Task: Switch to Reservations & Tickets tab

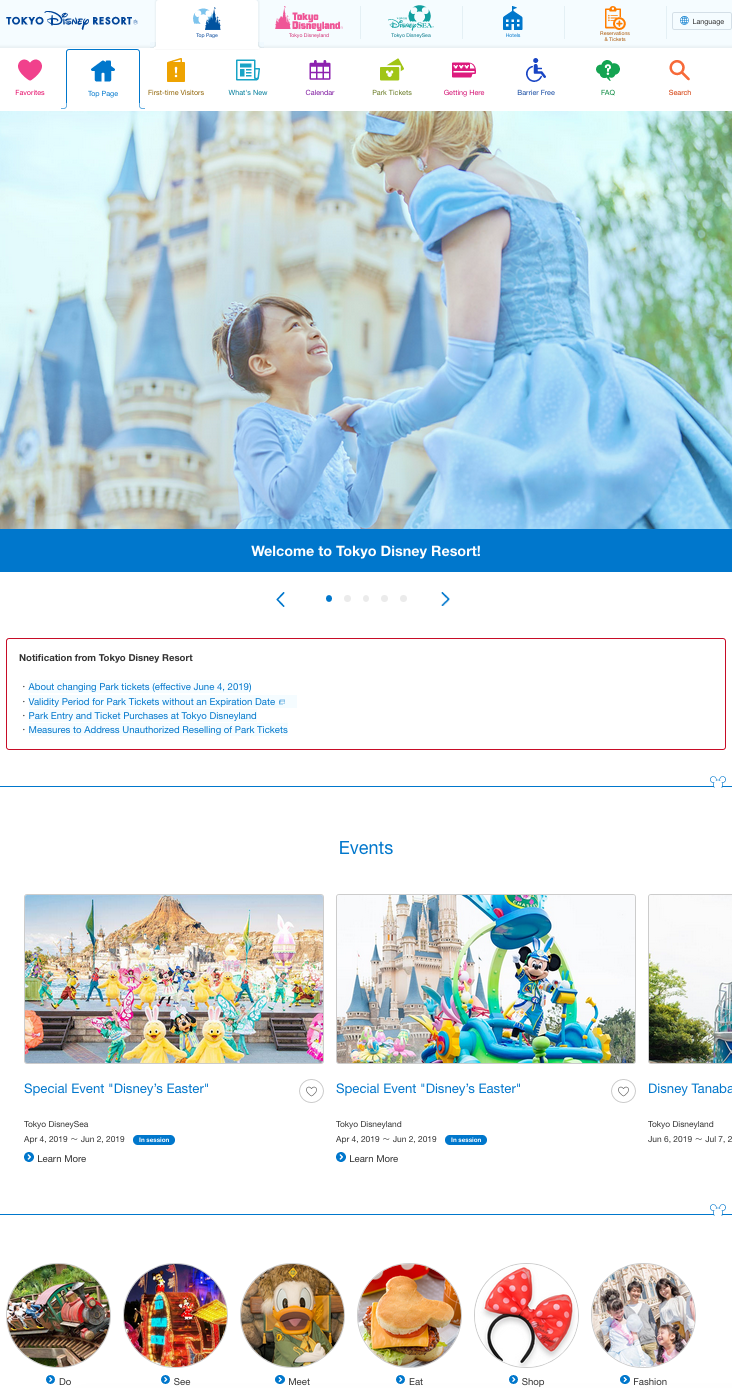Action: tap(615, 23)
